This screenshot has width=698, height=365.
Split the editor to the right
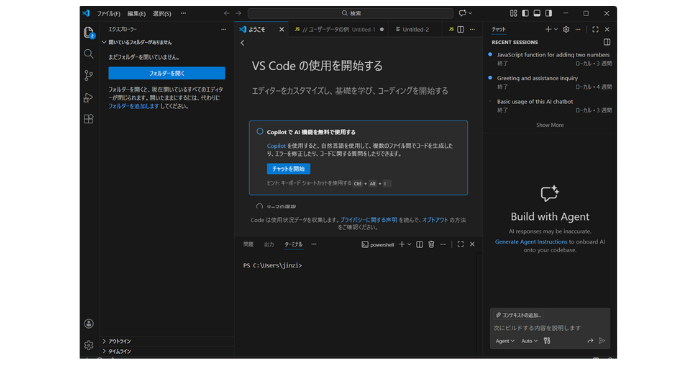(x=461, y=29)
